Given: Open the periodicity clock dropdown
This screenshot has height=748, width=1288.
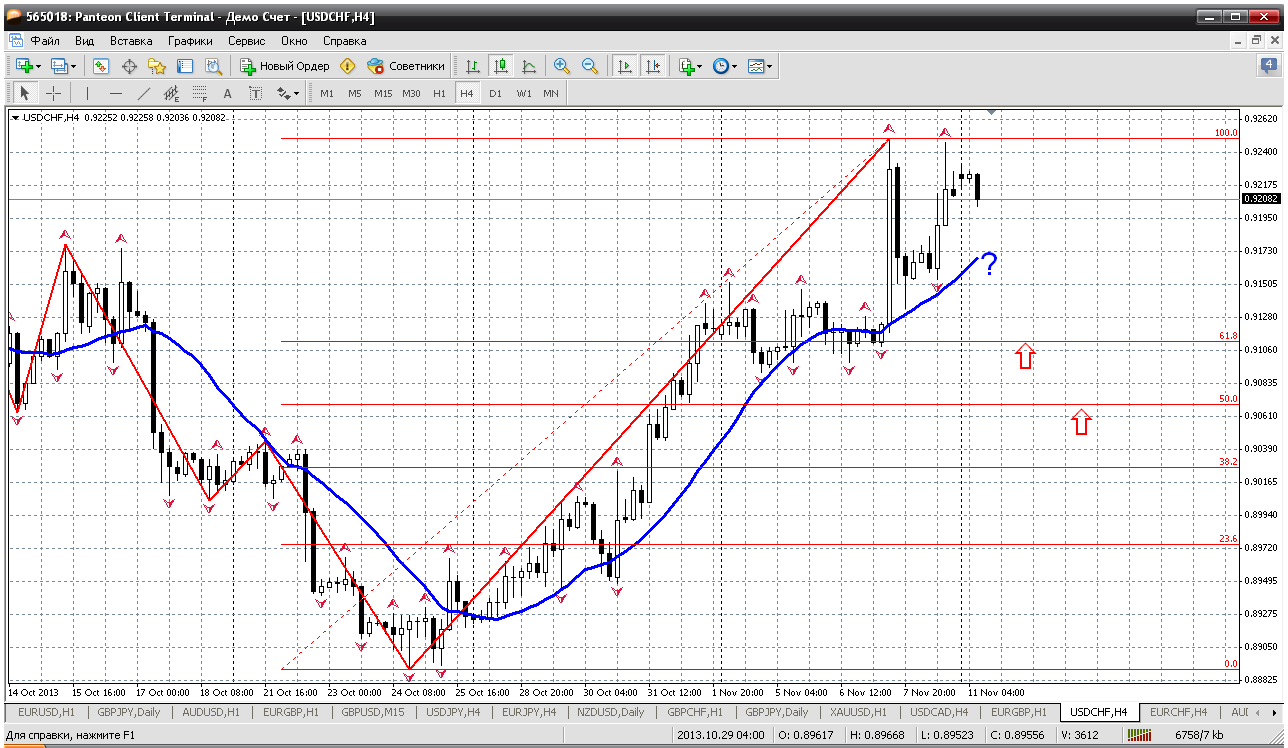Looking at the screenshot, I should (724, 66).
